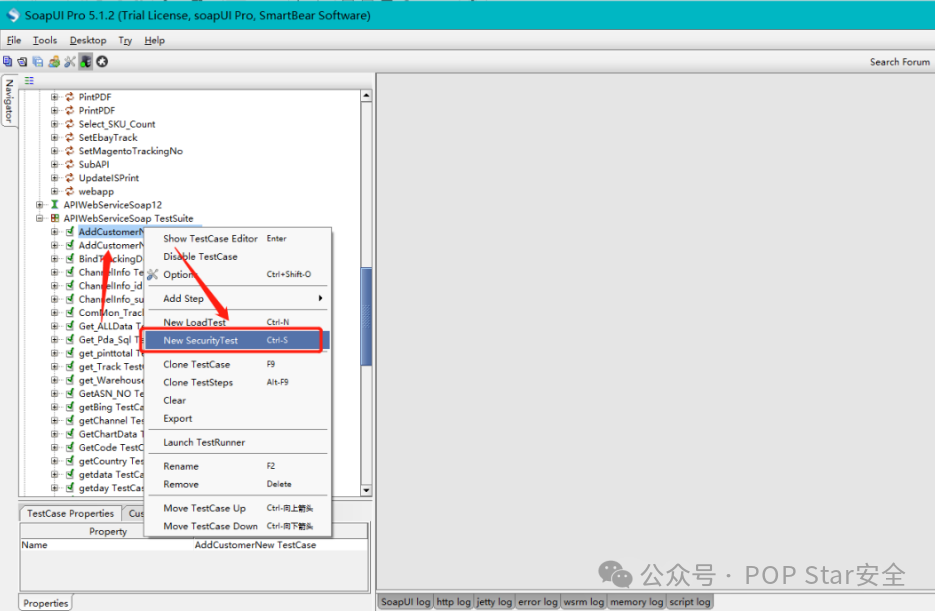Click the getBing test case icon
This screenshot has width=935, height=612.
70,407
